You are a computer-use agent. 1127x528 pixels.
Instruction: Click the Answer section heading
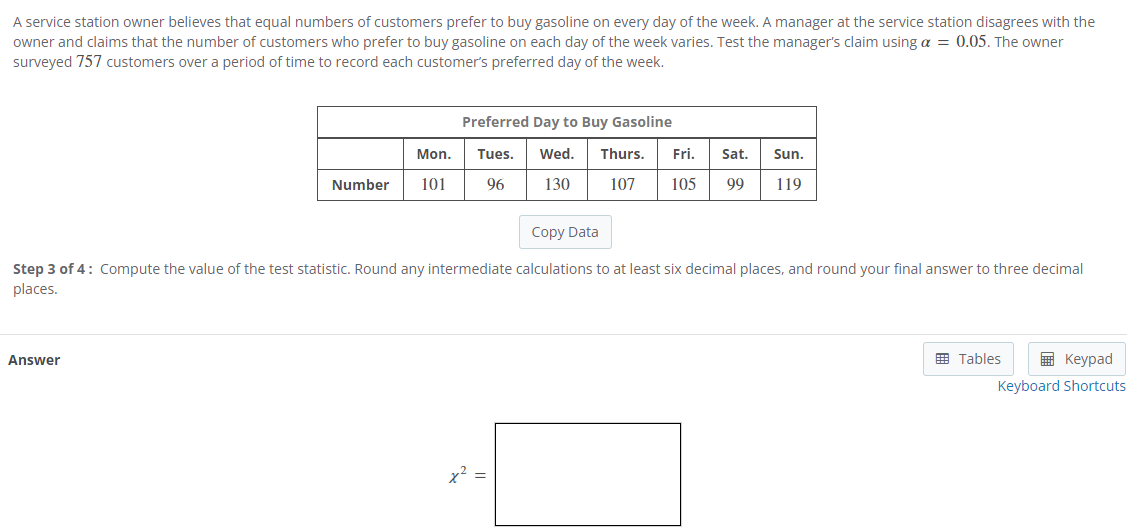click(x=34, y=360)
